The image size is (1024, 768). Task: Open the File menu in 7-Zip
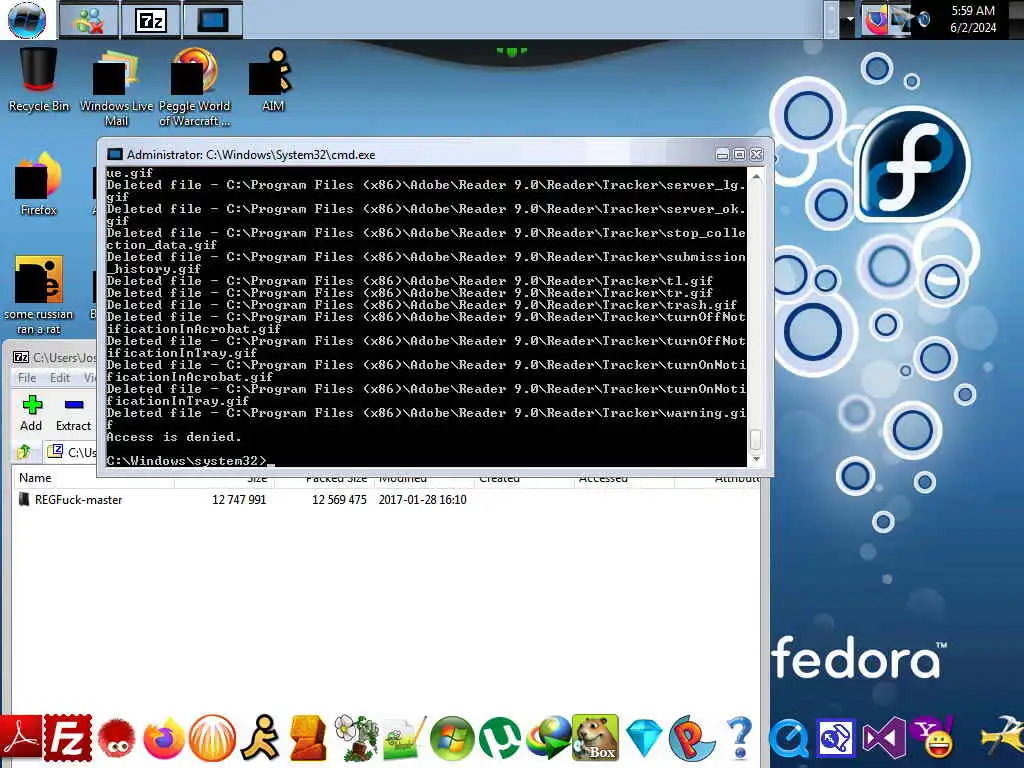point(27,378)
